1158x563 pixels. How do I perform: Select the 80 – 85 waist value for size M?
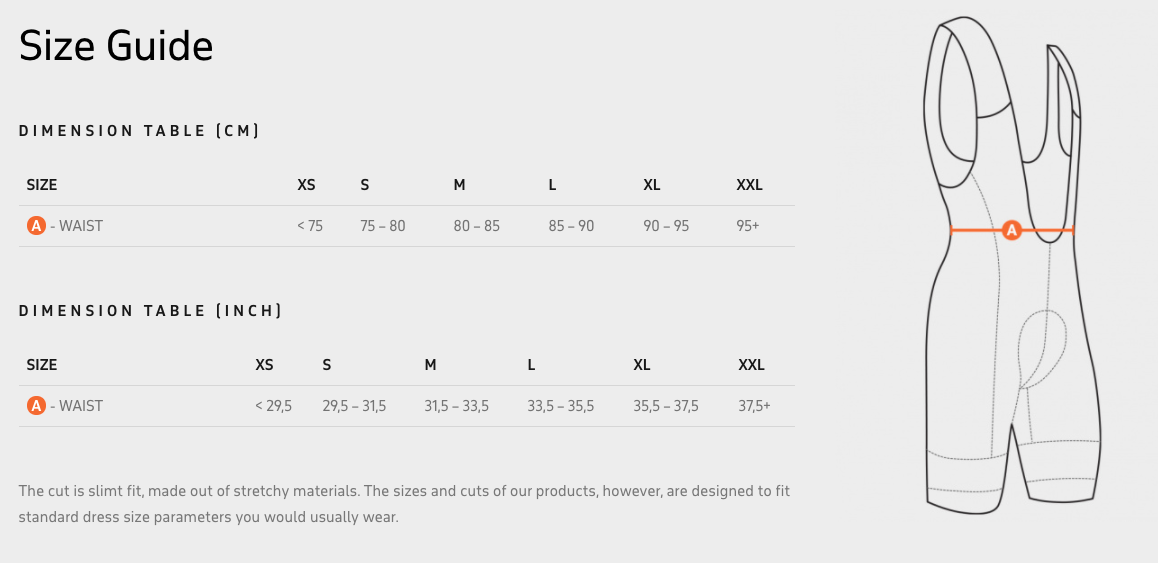(x=476, y=226)
